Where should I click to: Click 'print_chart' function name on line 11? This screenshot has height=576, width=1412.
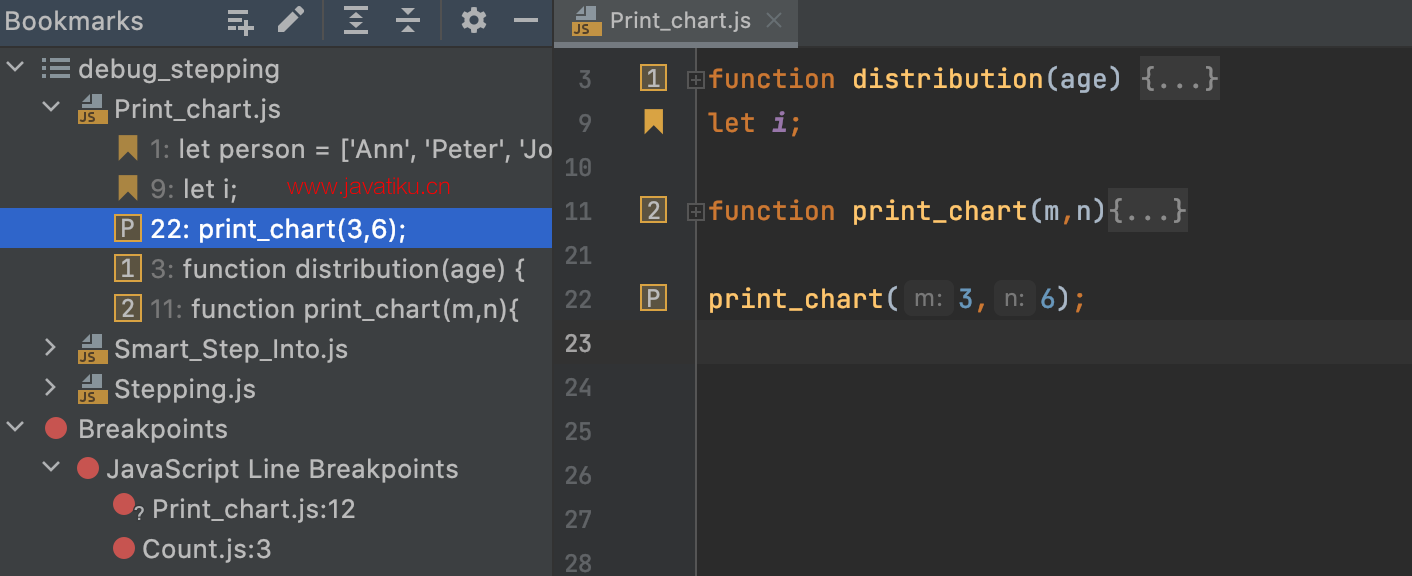[x=940, y=211]
